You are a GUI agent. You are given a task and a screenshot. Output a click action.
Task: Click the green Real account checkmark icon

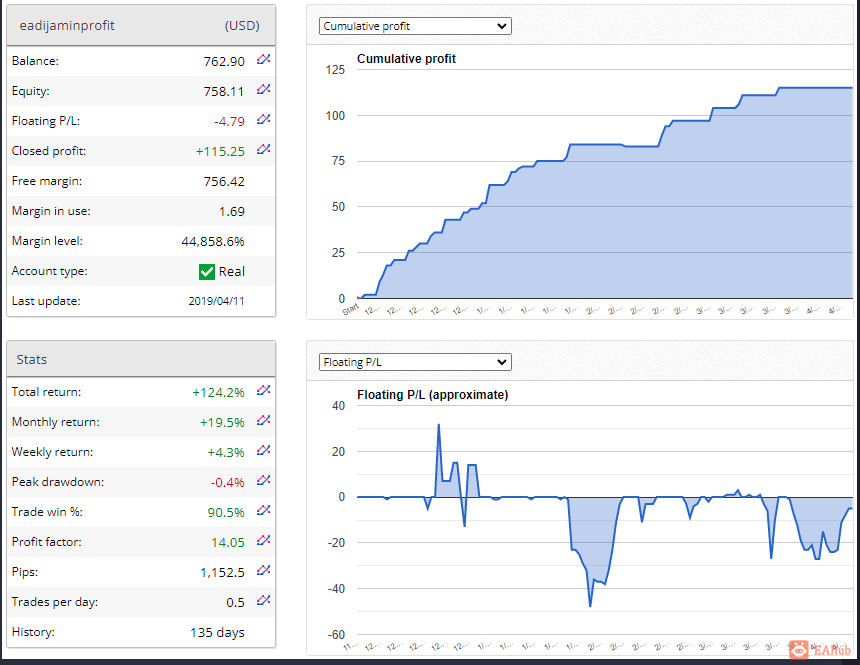207,272
